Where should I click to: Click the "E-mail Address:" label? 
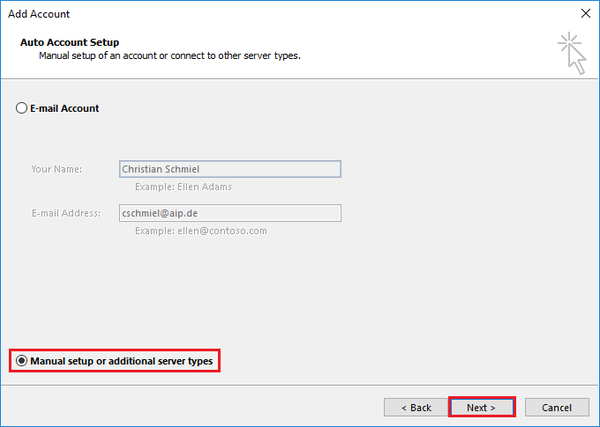tap(66, 213)
